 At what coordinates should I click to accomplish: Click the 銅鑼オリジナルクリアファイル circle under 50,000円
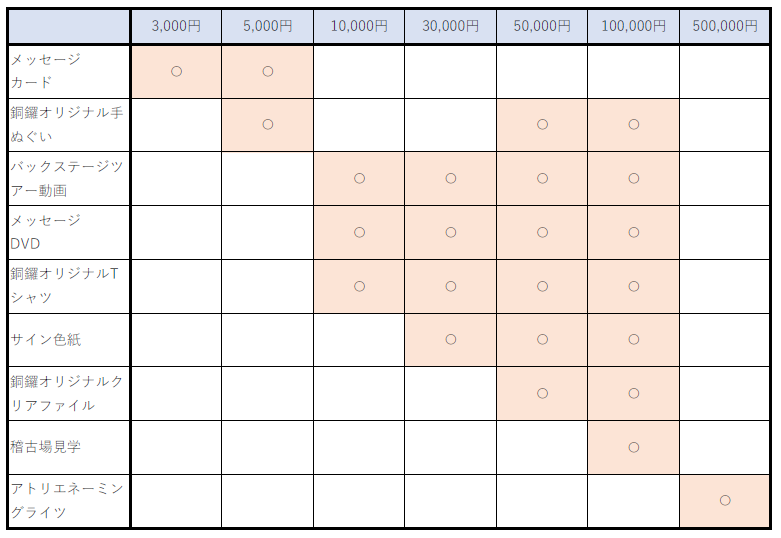[542, 393]
